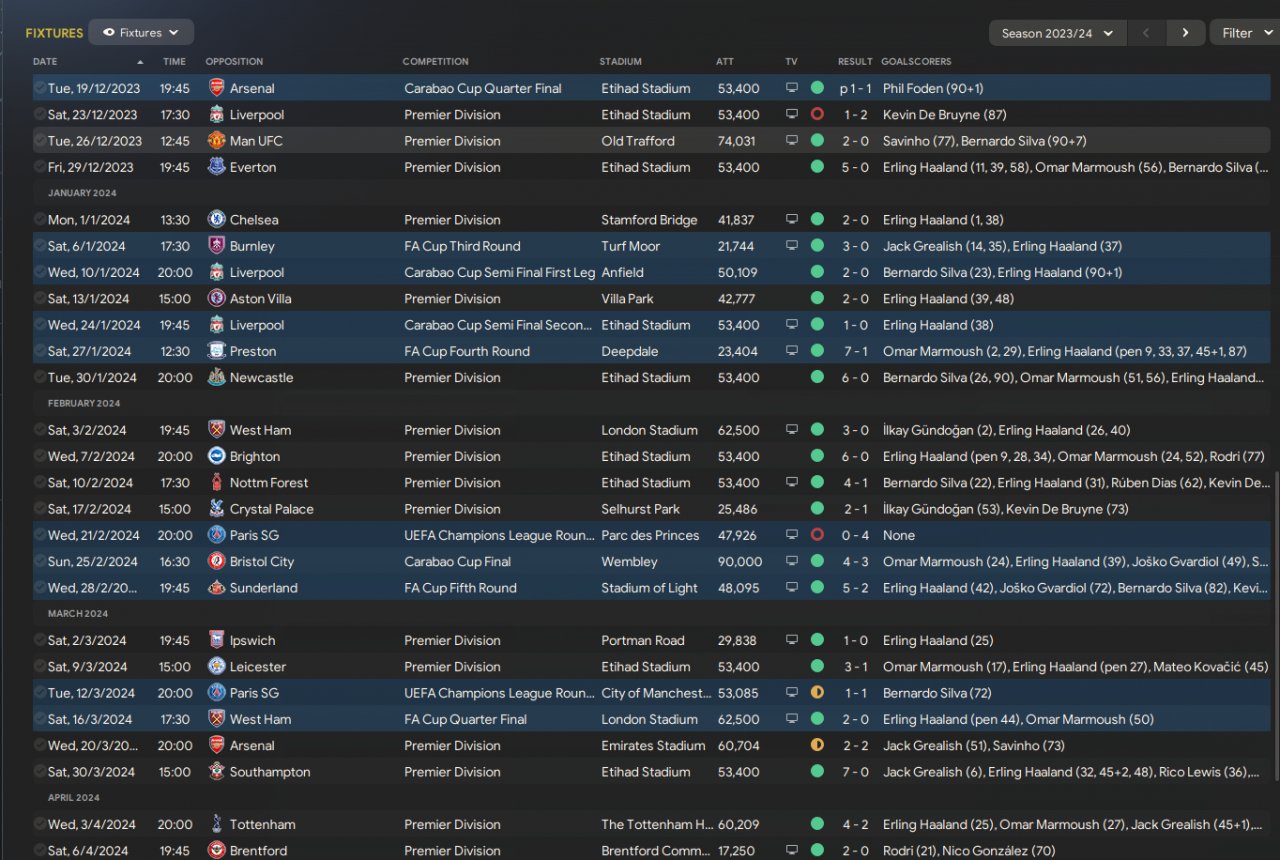Click the TV column header icon
The width and height of the screenshot is (1280, 860).
coord(792,62)
